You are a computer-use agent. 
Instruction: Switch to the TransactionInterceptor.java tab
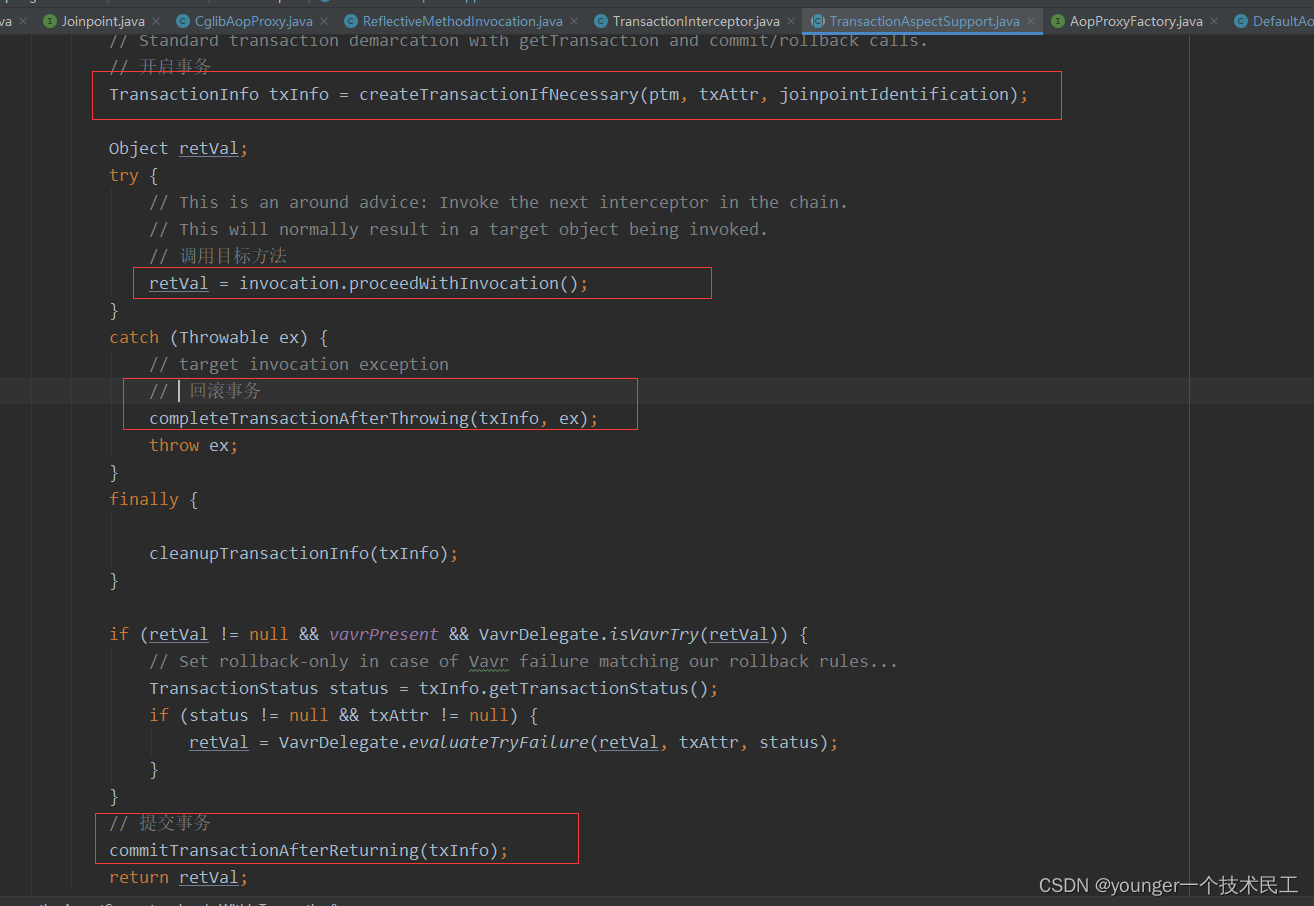tap(696, 21)
